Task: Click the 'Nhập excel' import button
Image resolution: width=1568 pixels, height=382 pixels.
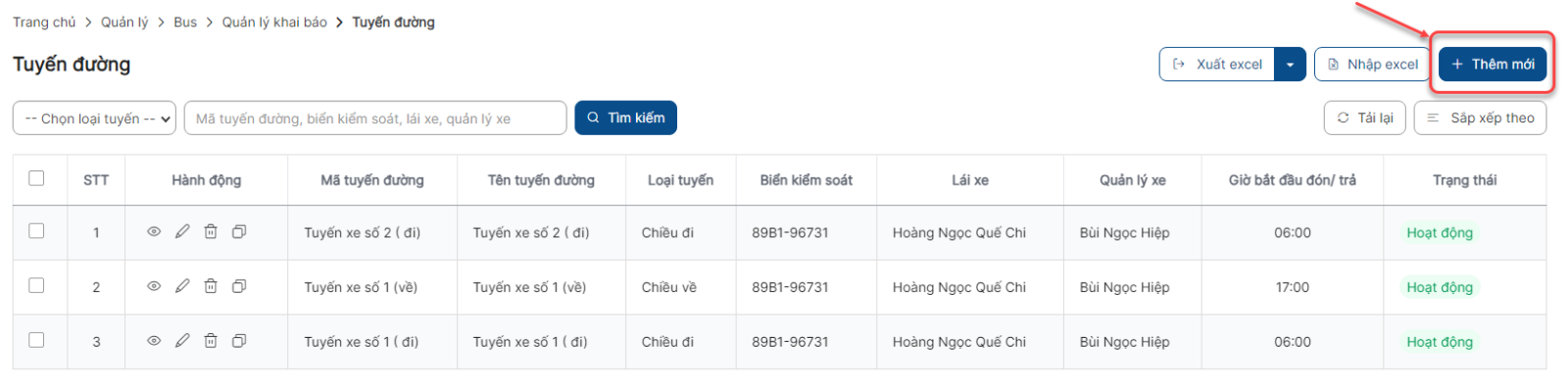Action: (1372, 65)
